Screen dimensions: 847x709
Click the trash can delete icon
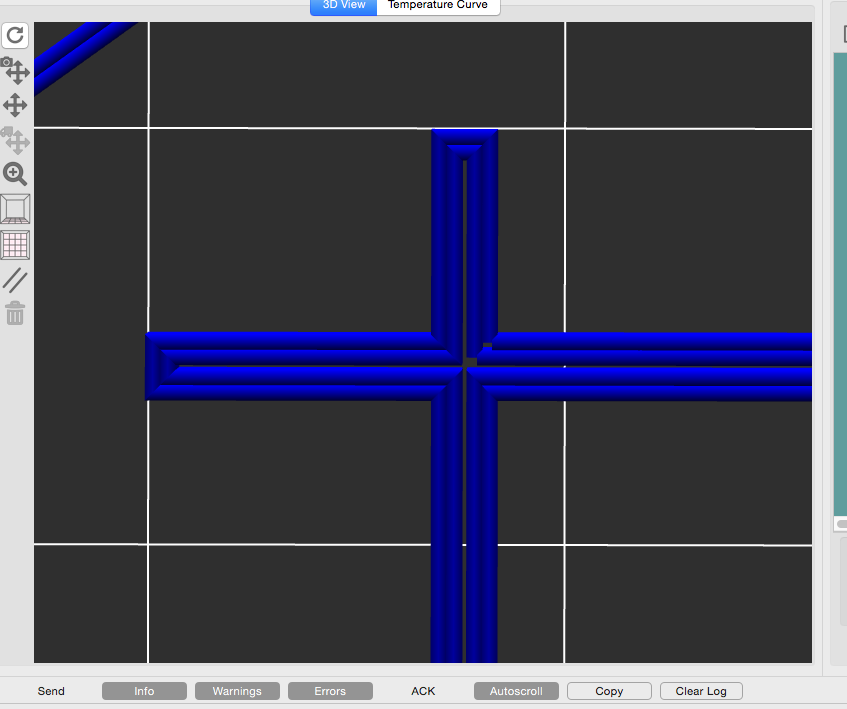point(15,313)
